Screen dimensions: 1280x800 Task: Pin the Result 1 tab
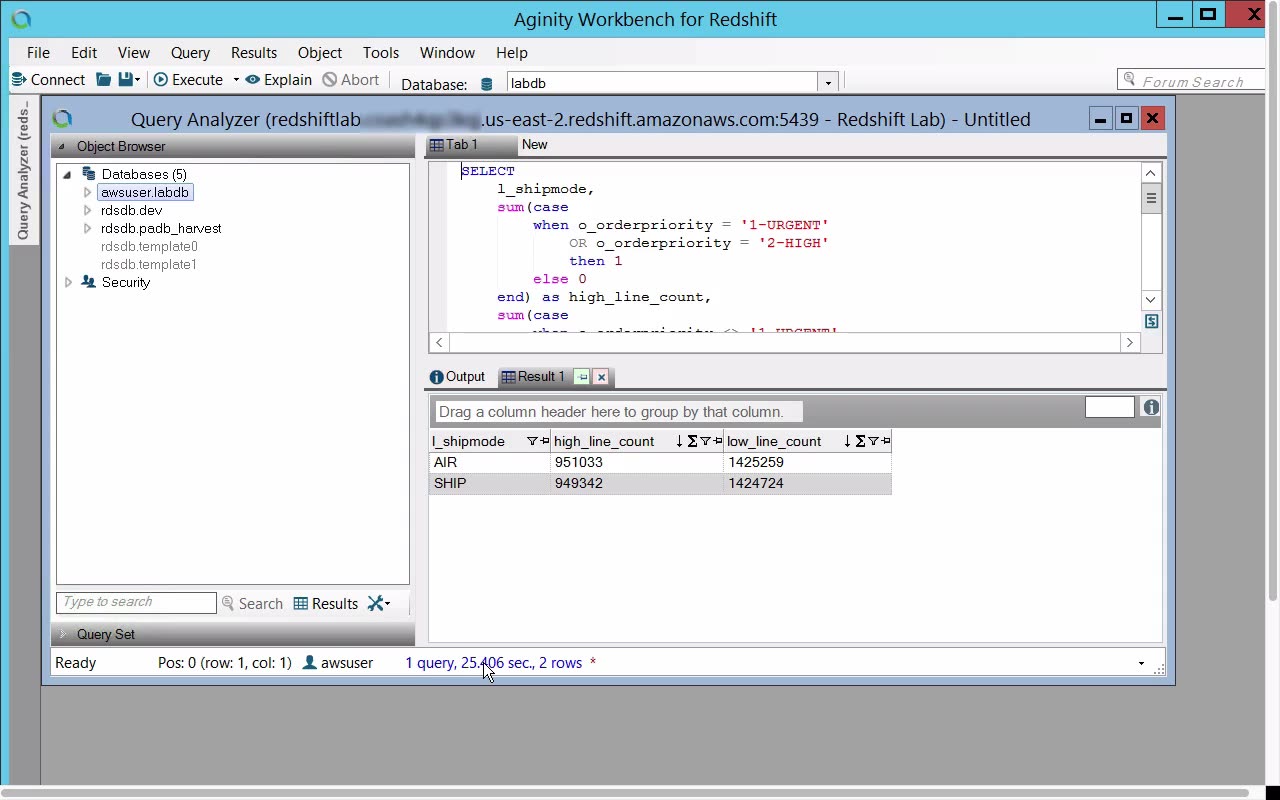(582, 377)
